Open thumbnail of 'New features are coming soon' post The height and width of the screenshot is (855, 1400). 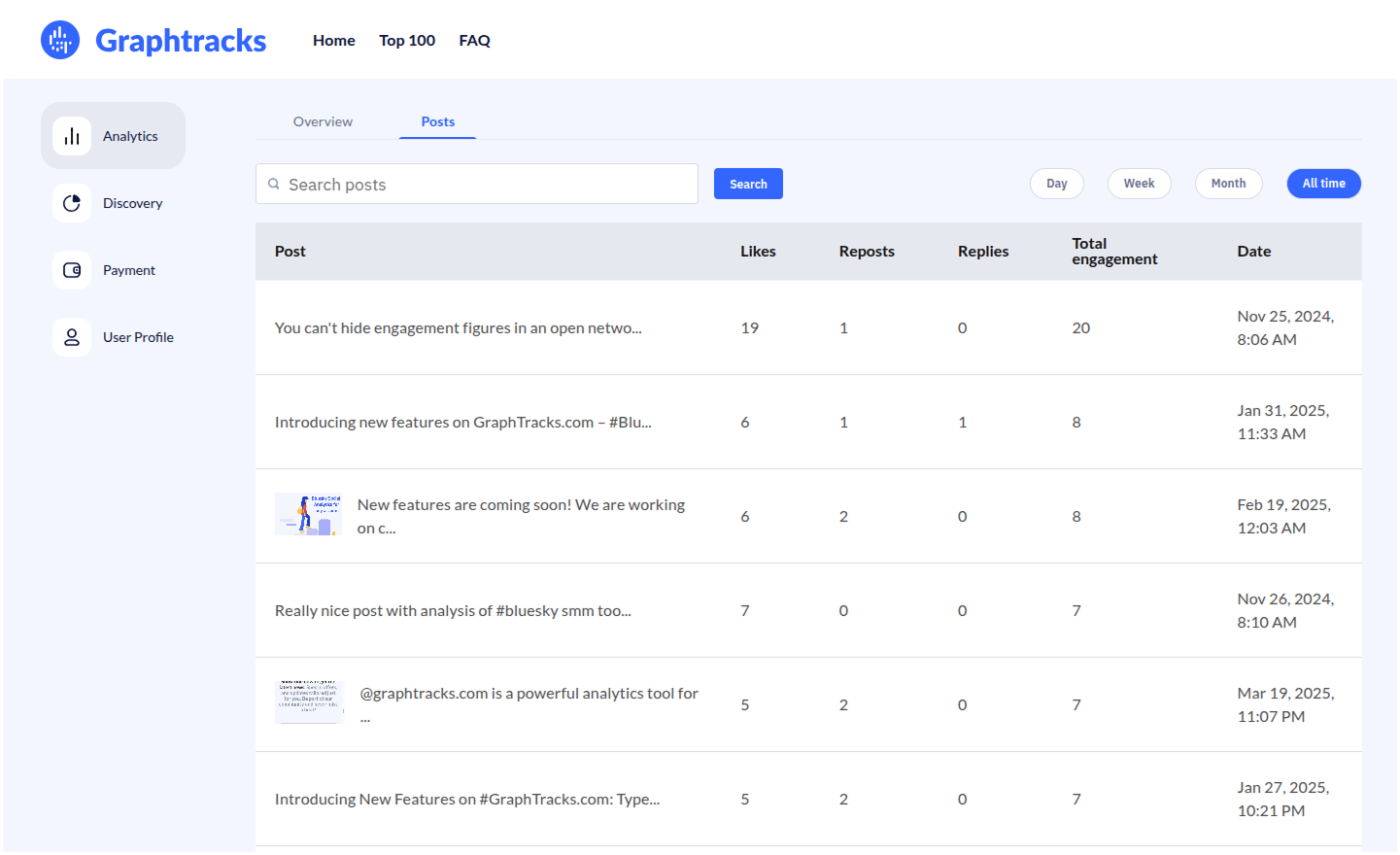point(308,514)
